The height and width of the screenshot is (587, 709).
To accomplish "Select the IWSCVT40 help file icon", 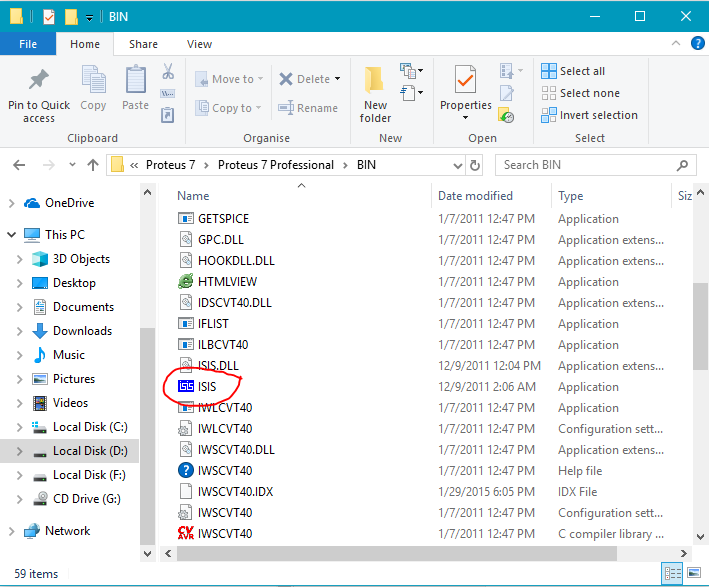I will [185, 470].
